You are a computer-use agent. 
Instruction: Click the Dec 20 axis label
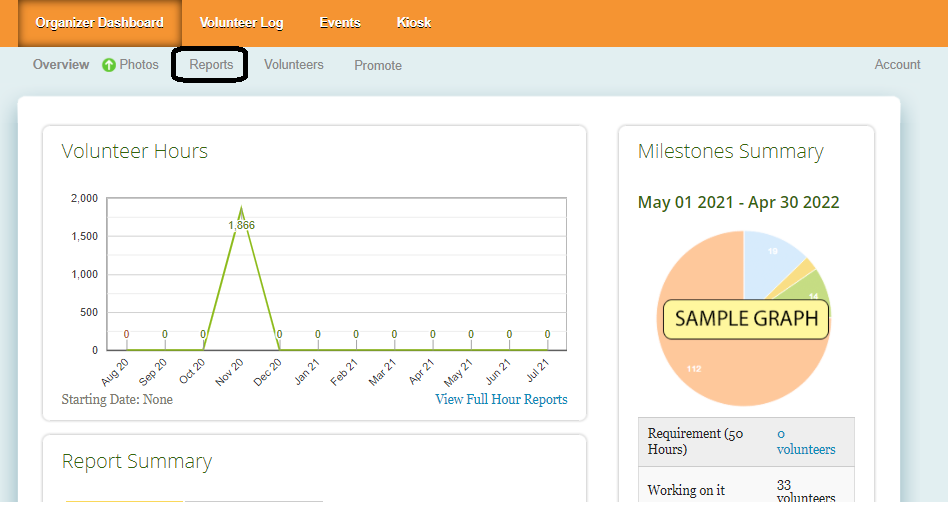tap(267, 372)
